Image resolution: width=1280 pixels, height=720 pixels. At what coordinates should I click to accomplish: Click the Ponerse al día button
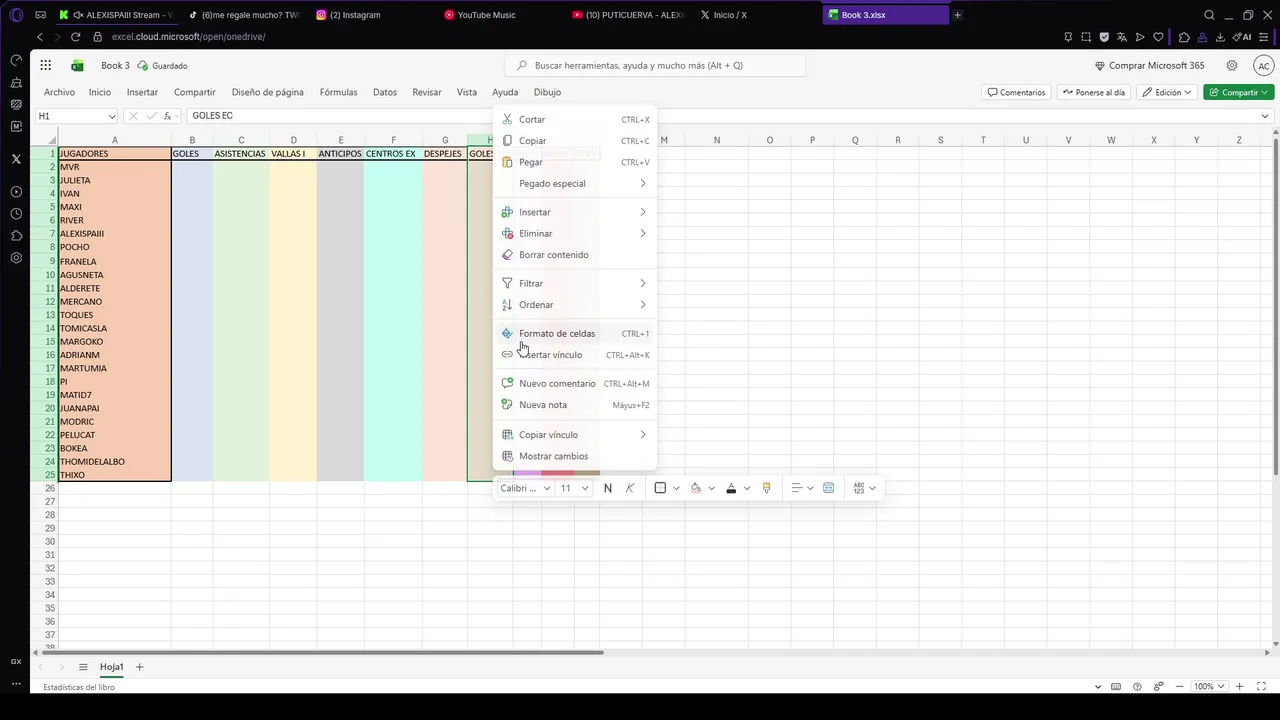1094,92
